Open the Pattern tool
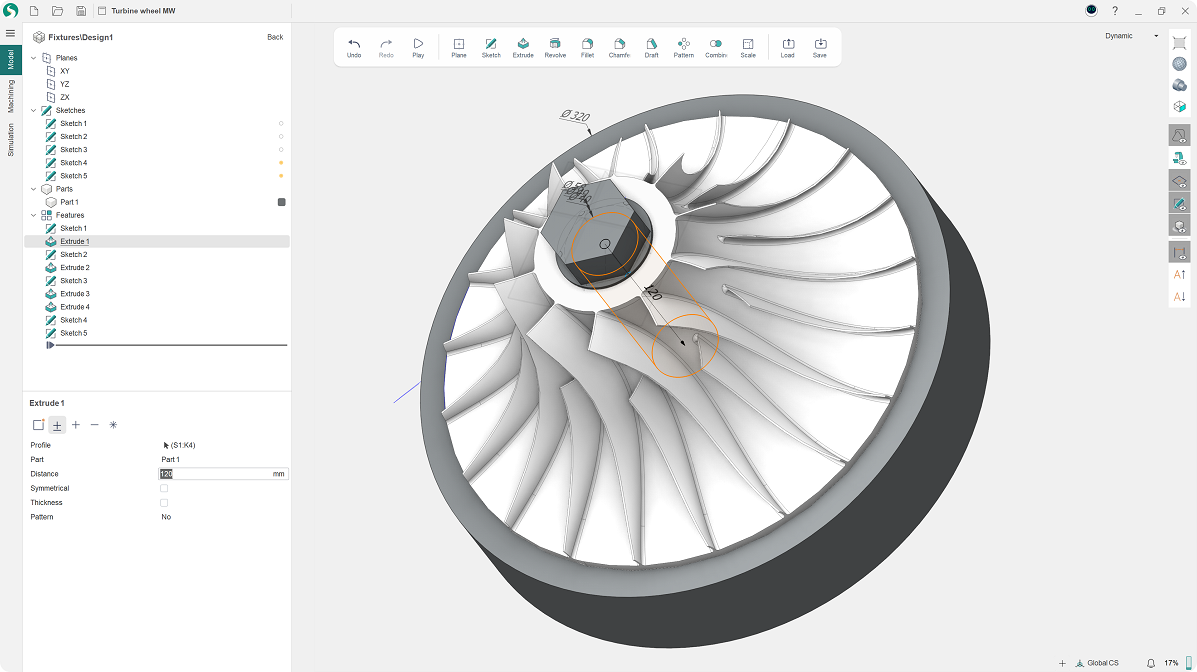The image size is (1197, 672). click(683, 48)
